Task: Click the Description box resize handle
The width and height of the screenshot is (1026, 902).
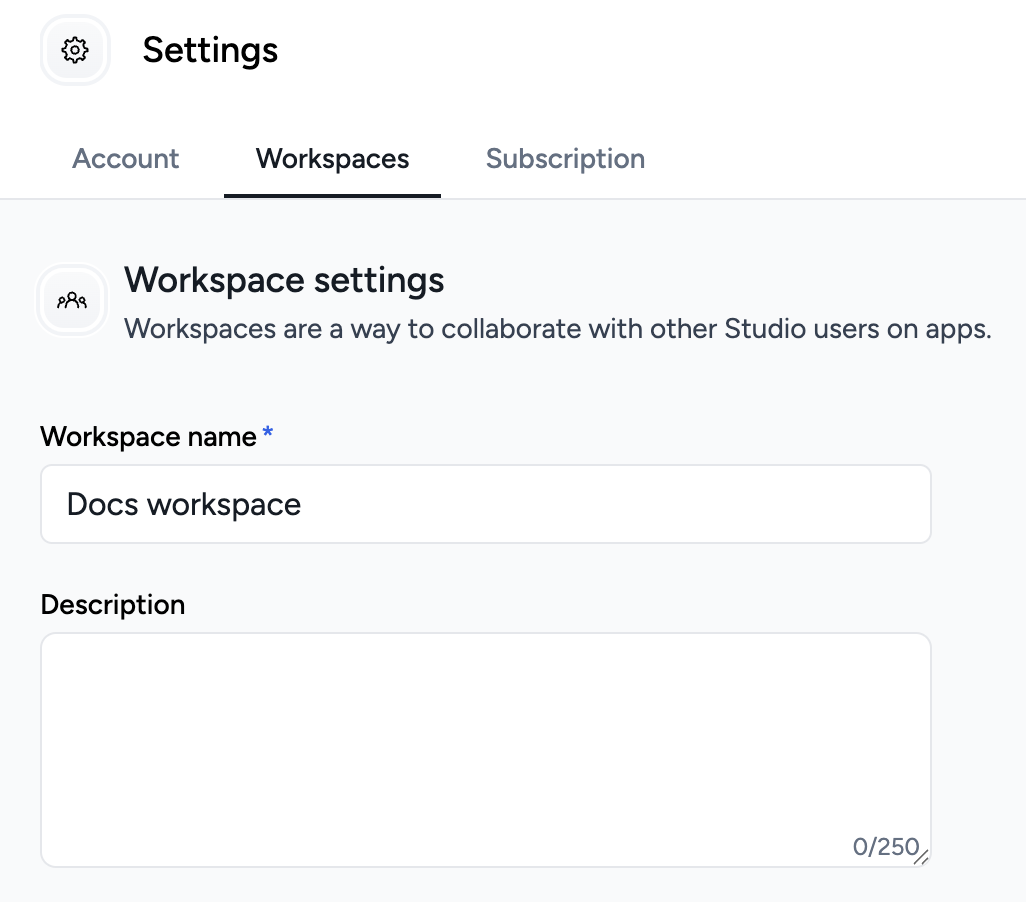Action: click(920, 855)
